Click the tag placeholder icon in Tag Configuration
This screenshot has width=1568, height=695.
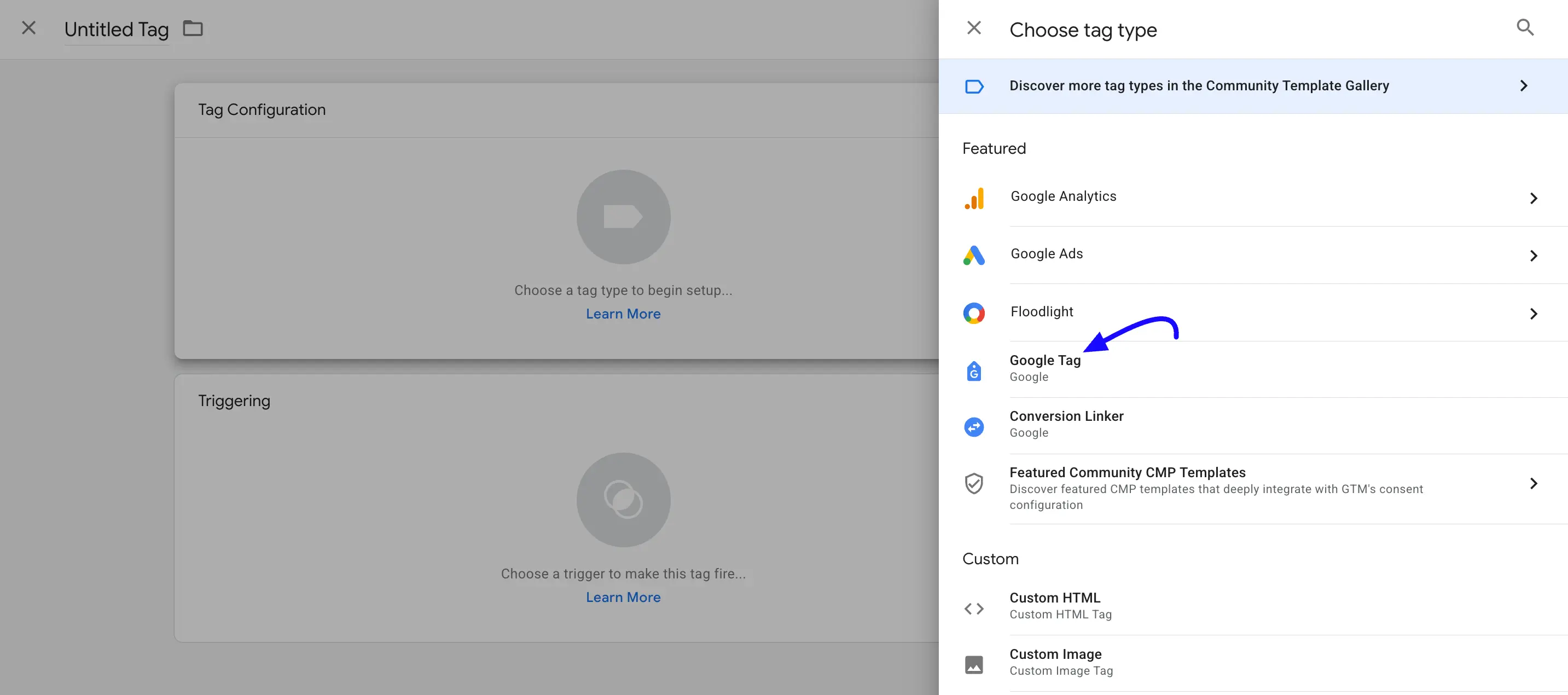pyautogui.click(x=623, y=217)
